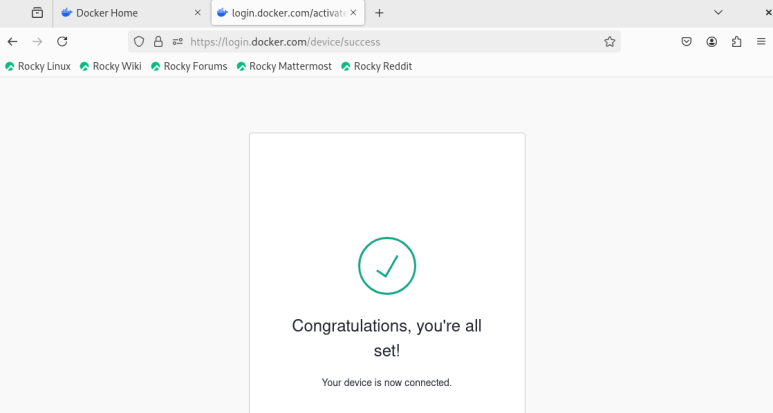Switch to the Docker Home tab
773x413 pixels.
point(131,13)
